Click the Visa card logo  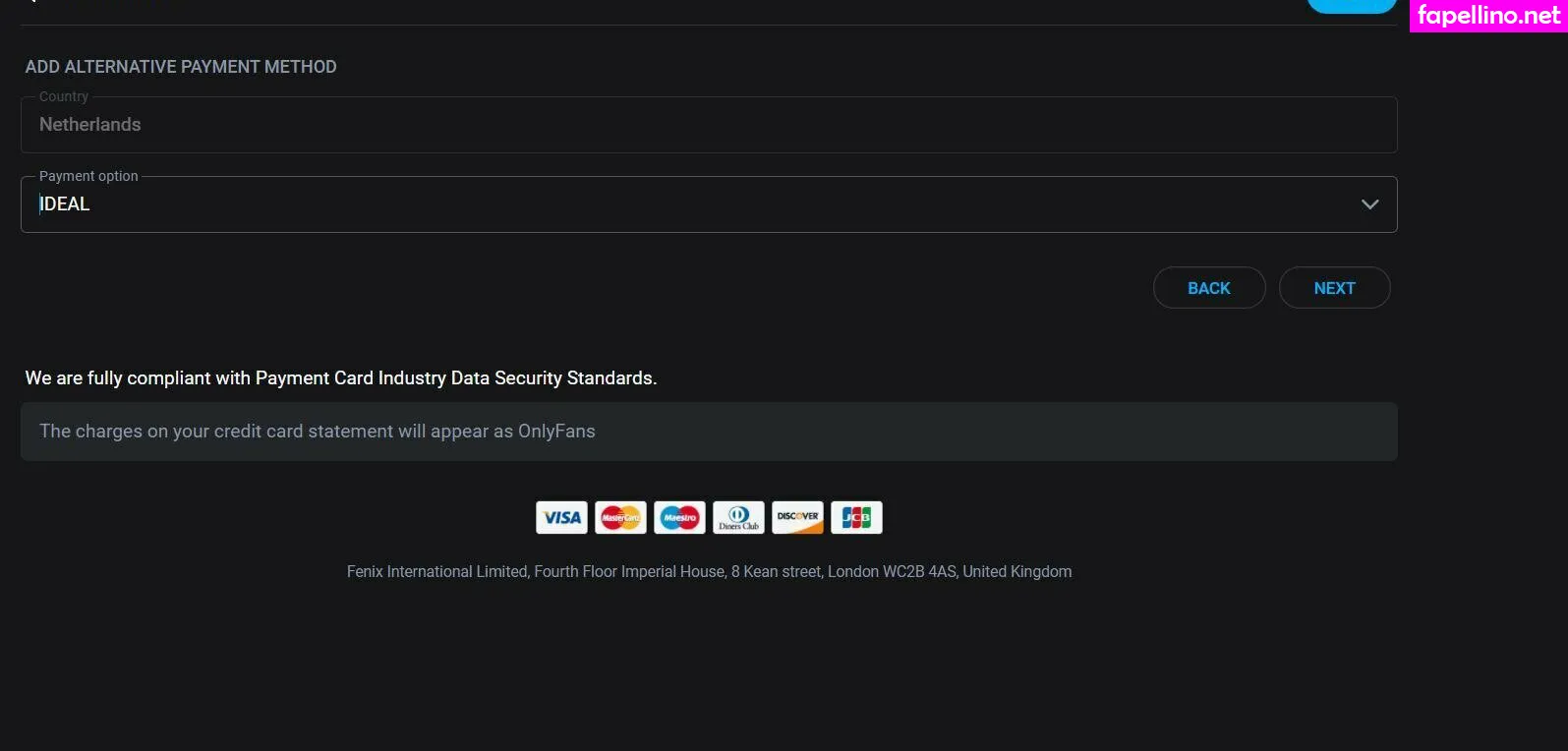[x=561, y=517]
